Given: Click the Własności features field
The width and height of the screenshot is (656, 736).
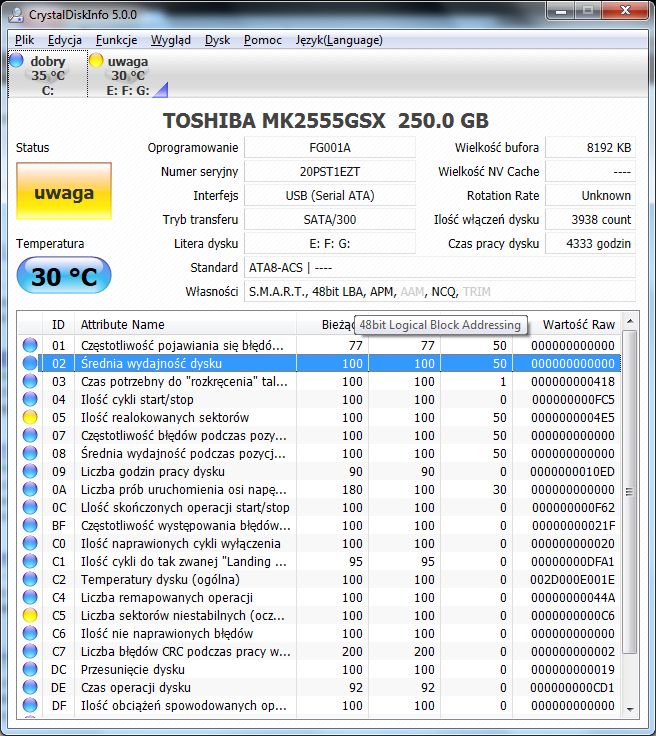Looking at the screenshot, I should point(440,291).
